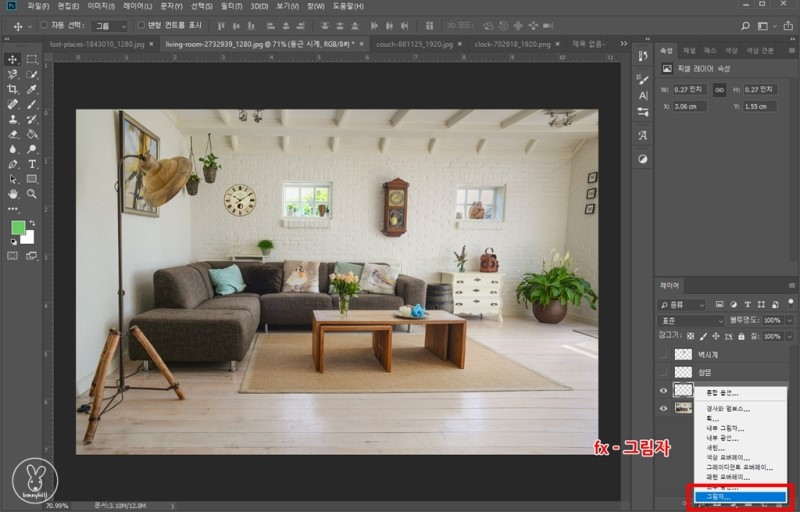The width and height of the screenshot is (800, 512).
Task: Click the foreground green color swatch
Action: click(18, 228)
